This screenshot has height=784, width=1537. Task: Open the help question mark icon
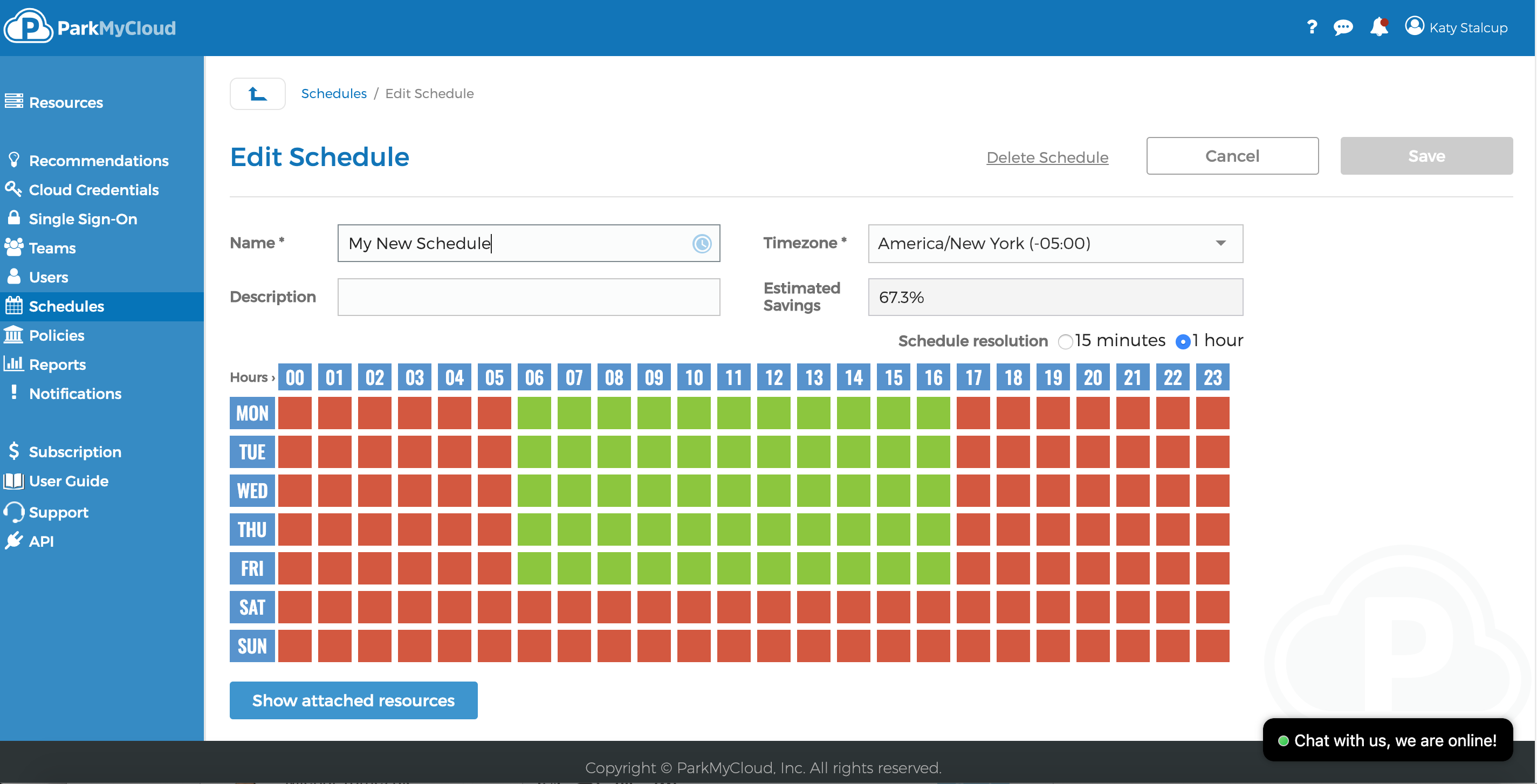[1312, 27]
